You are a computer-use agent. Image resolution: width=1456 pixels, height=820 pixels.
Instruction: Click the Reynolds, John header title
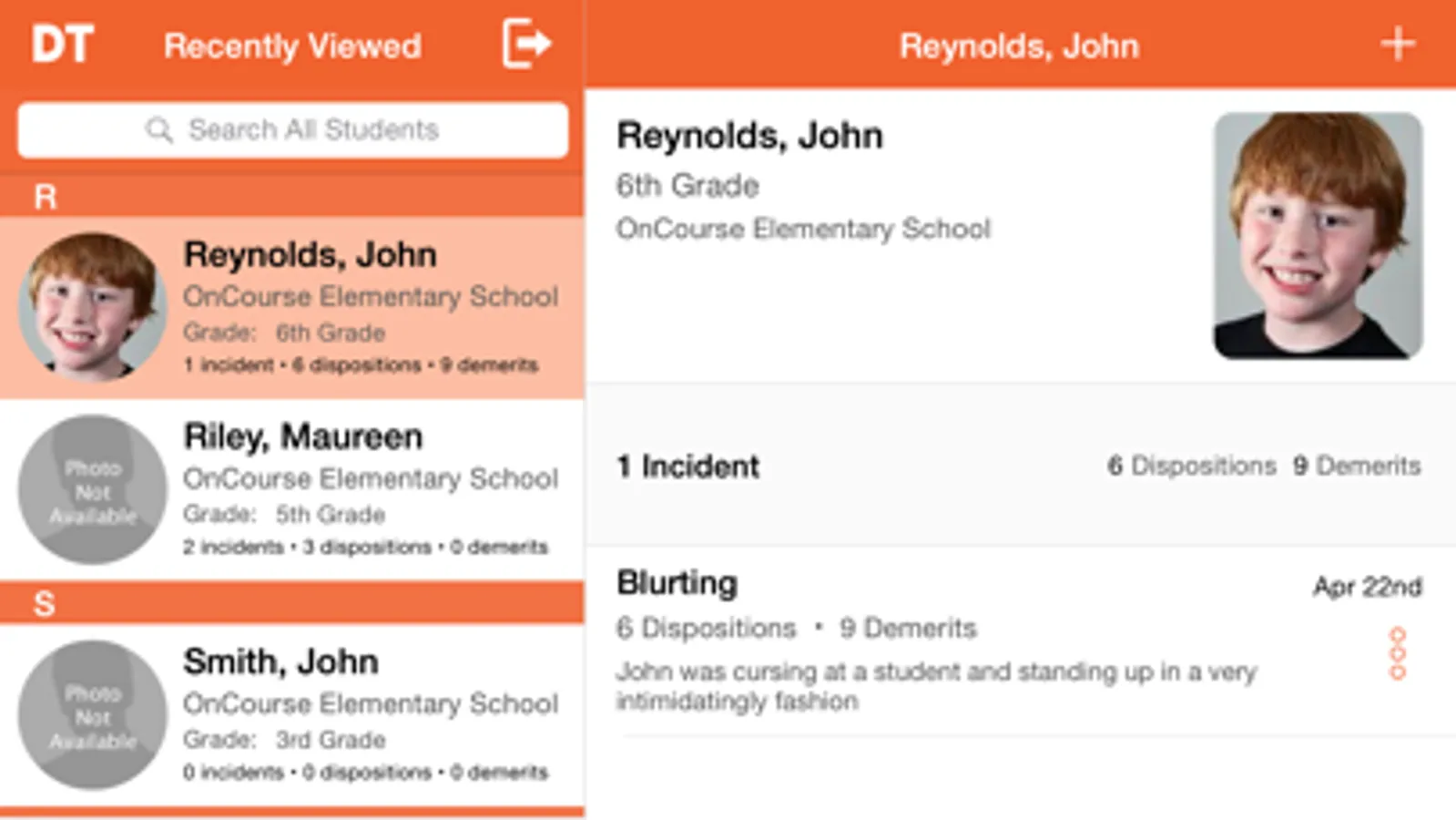(x=1019, y=46)
